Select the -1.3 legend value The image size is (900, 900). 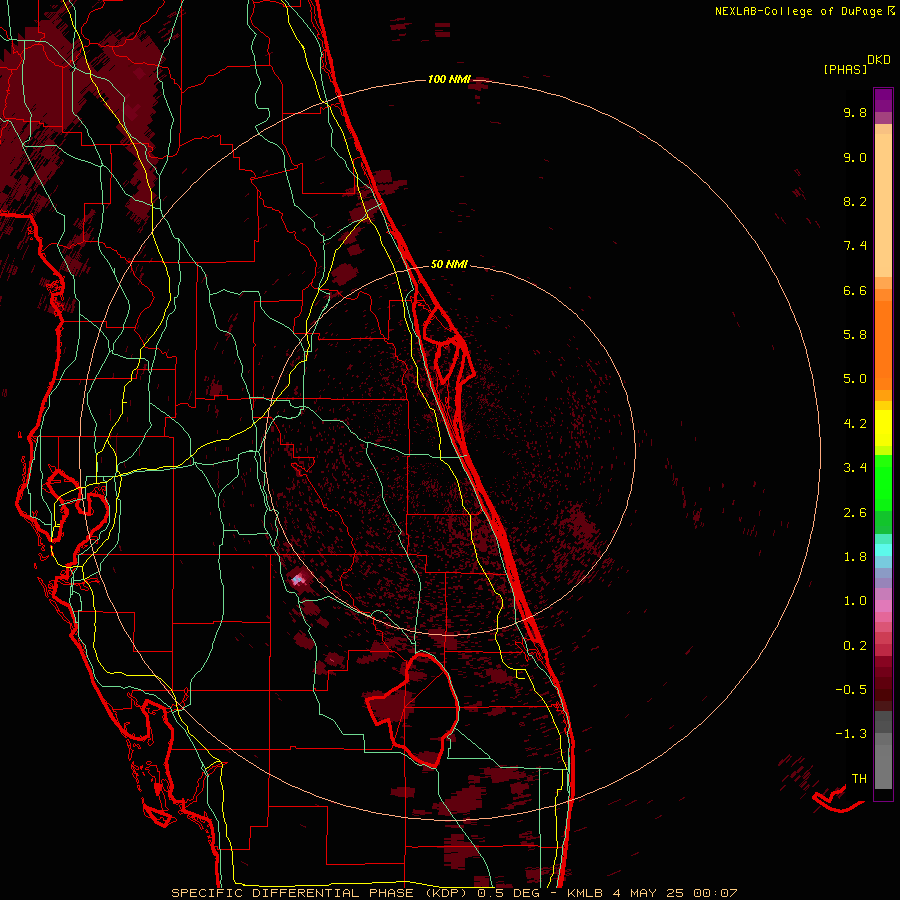point(851,734)
